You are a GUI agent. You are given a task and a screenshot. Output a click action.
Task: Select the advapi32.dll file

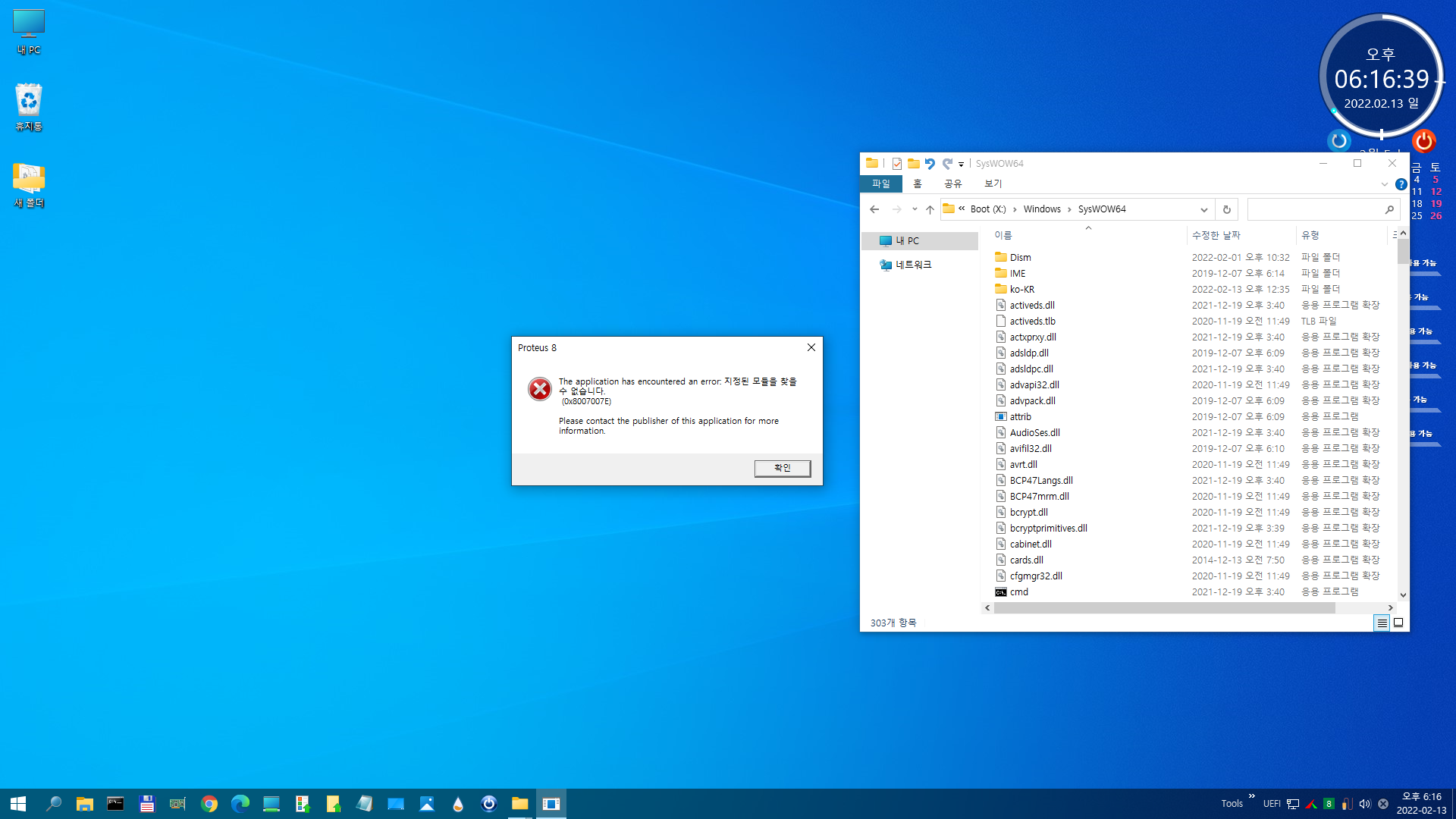1034,384
